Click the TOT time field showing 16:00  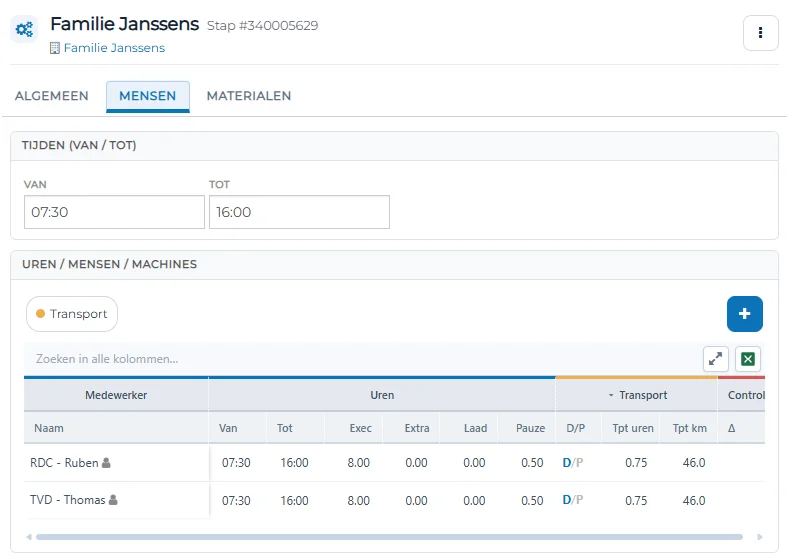[299, 212]
